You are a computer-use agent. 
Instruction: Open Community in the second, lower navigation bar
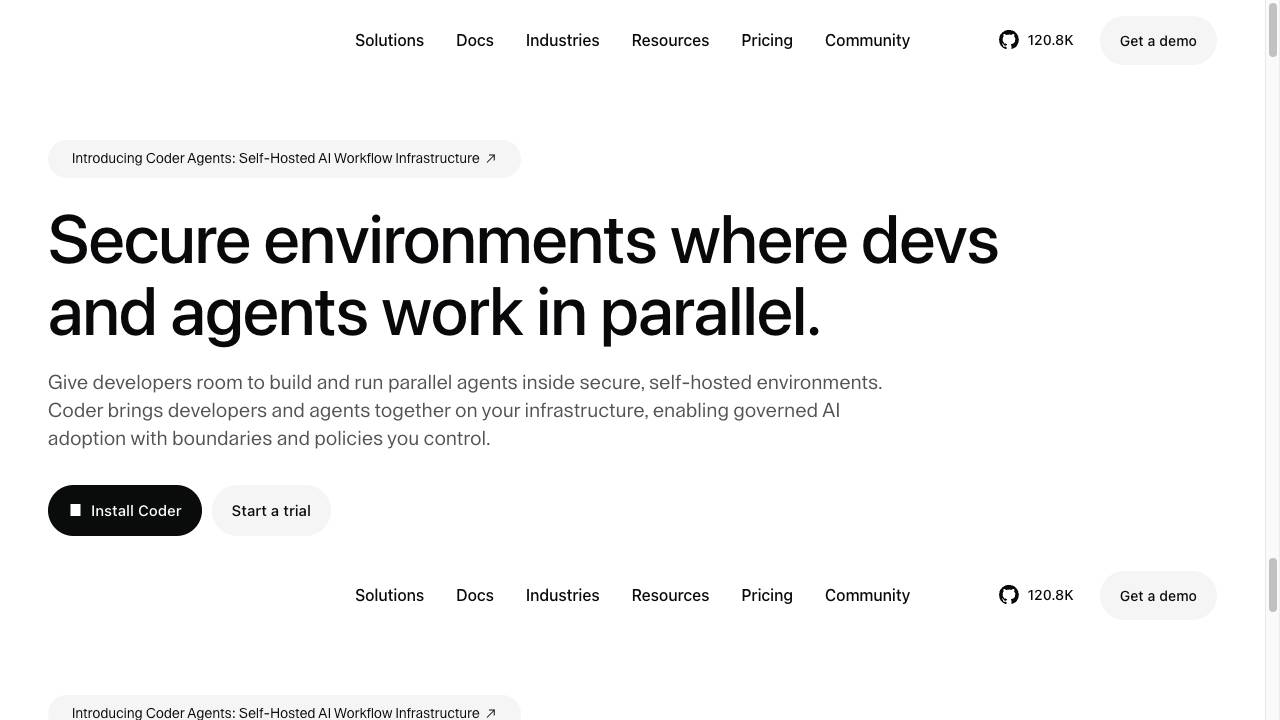click(867, 595)
